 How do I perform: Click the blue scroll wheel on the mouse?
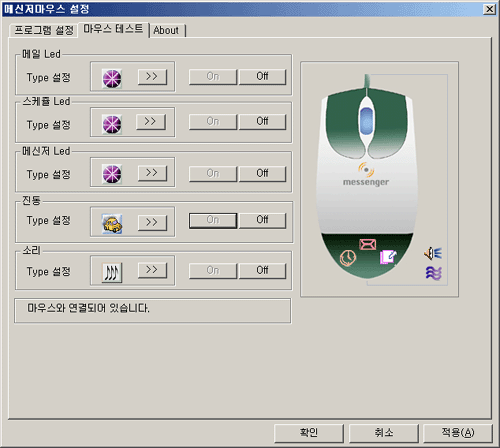(x=366, y=121)
